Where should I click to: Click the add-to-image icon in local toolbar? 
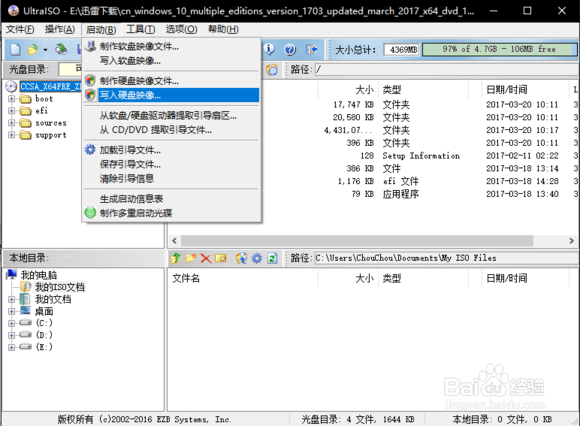242,258
